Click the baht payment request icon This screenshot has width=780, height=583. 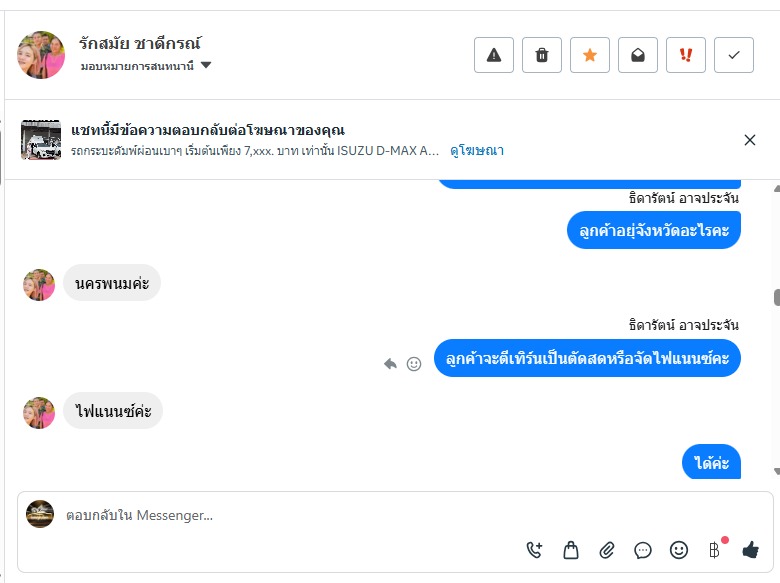tap(714, 549)
